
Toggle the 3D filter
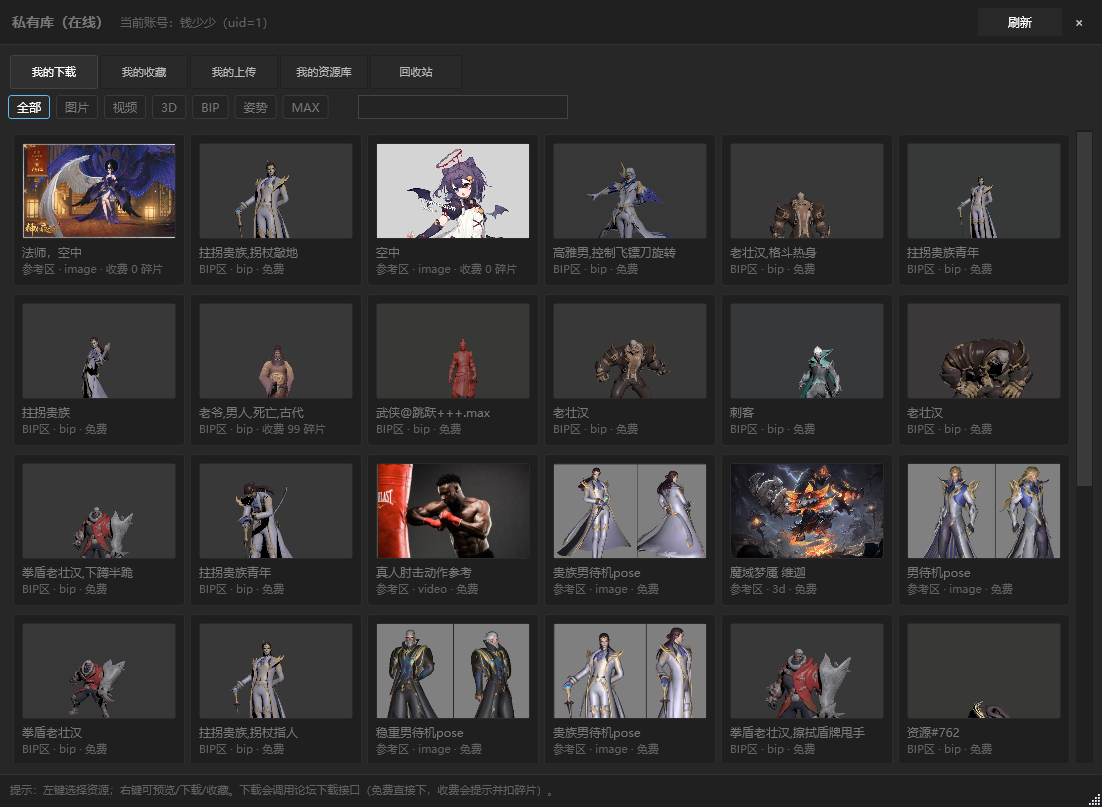tap(169, 108)
